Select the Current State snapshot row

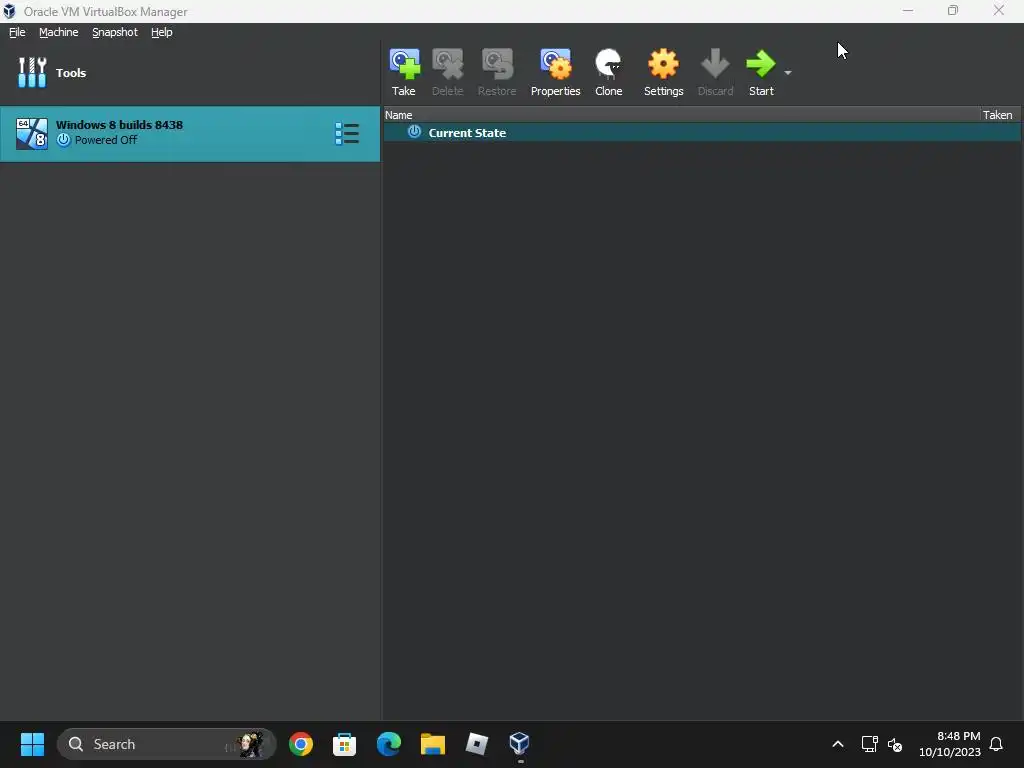[702, 133]
